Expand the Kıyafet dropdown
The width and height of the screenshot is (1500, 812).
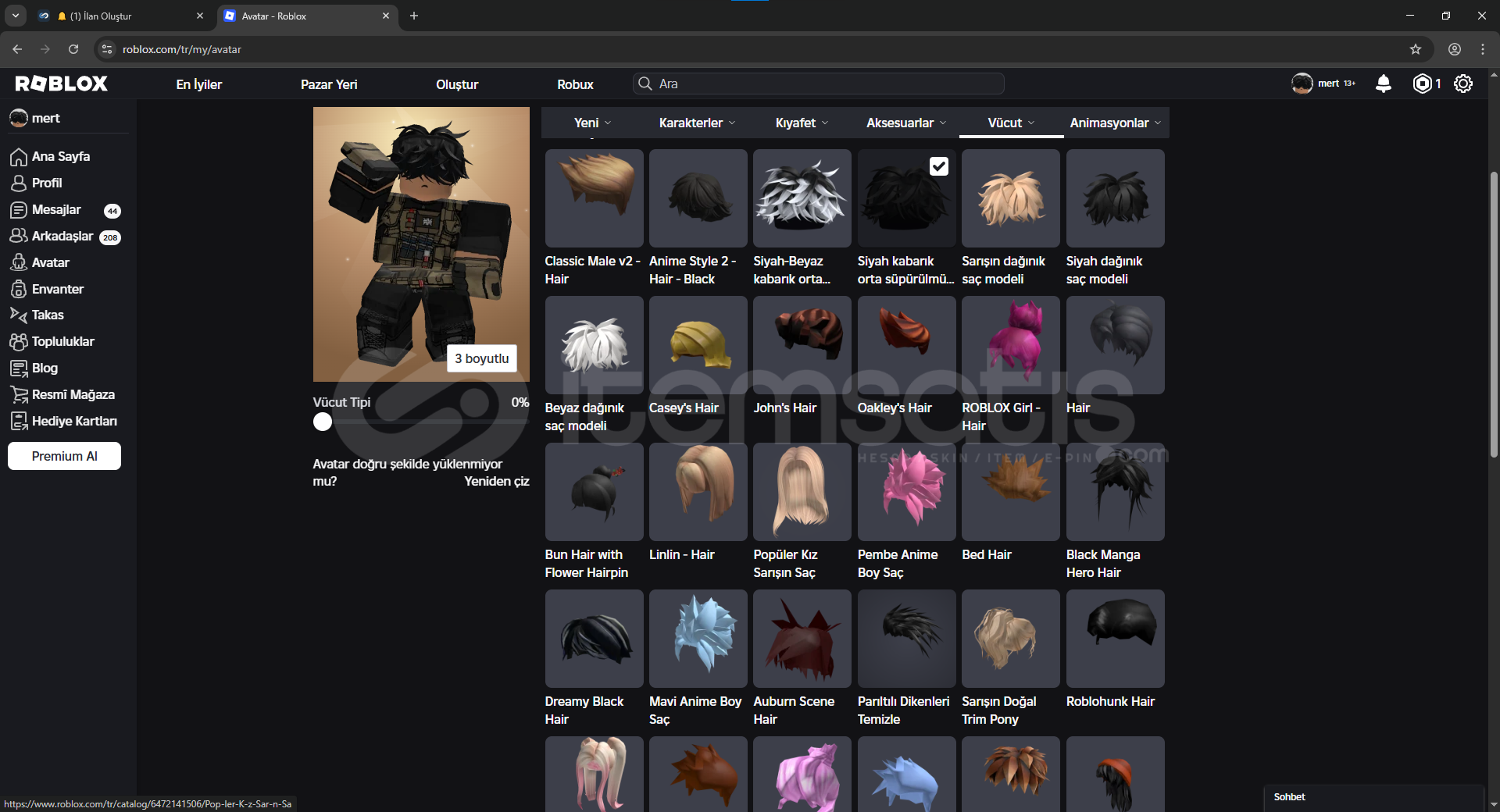click(x=802, y=123)
